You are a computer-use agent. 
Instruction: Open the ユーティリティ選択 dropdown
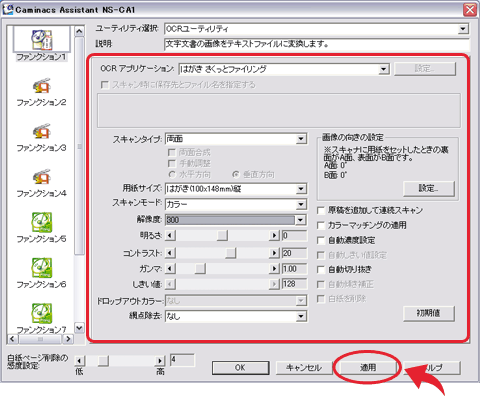[463, 29]
